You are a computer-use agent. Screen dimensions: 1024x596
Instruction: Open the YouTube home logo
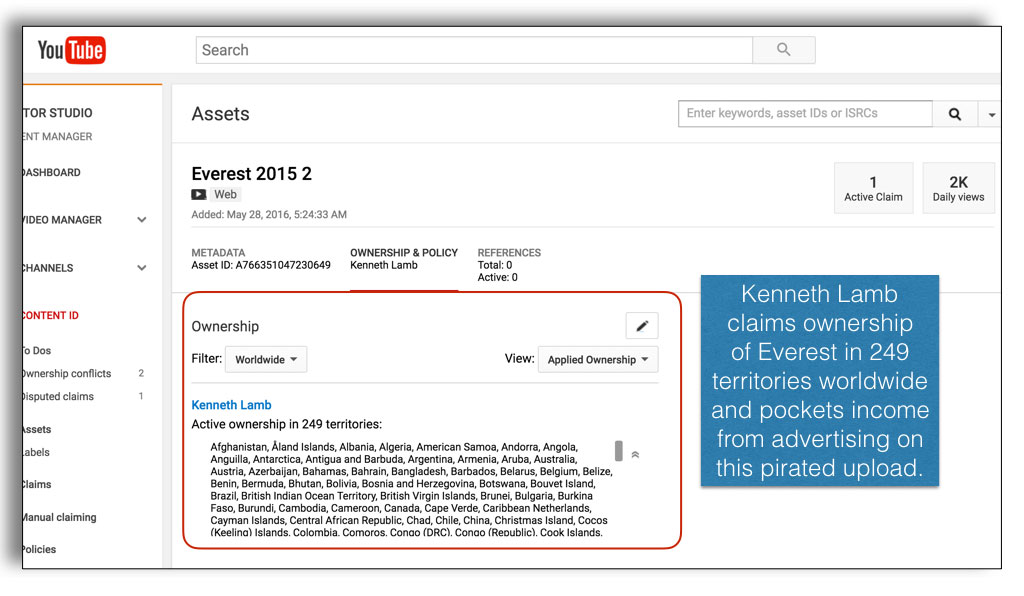pyautogui.click(x=71, y=50)
